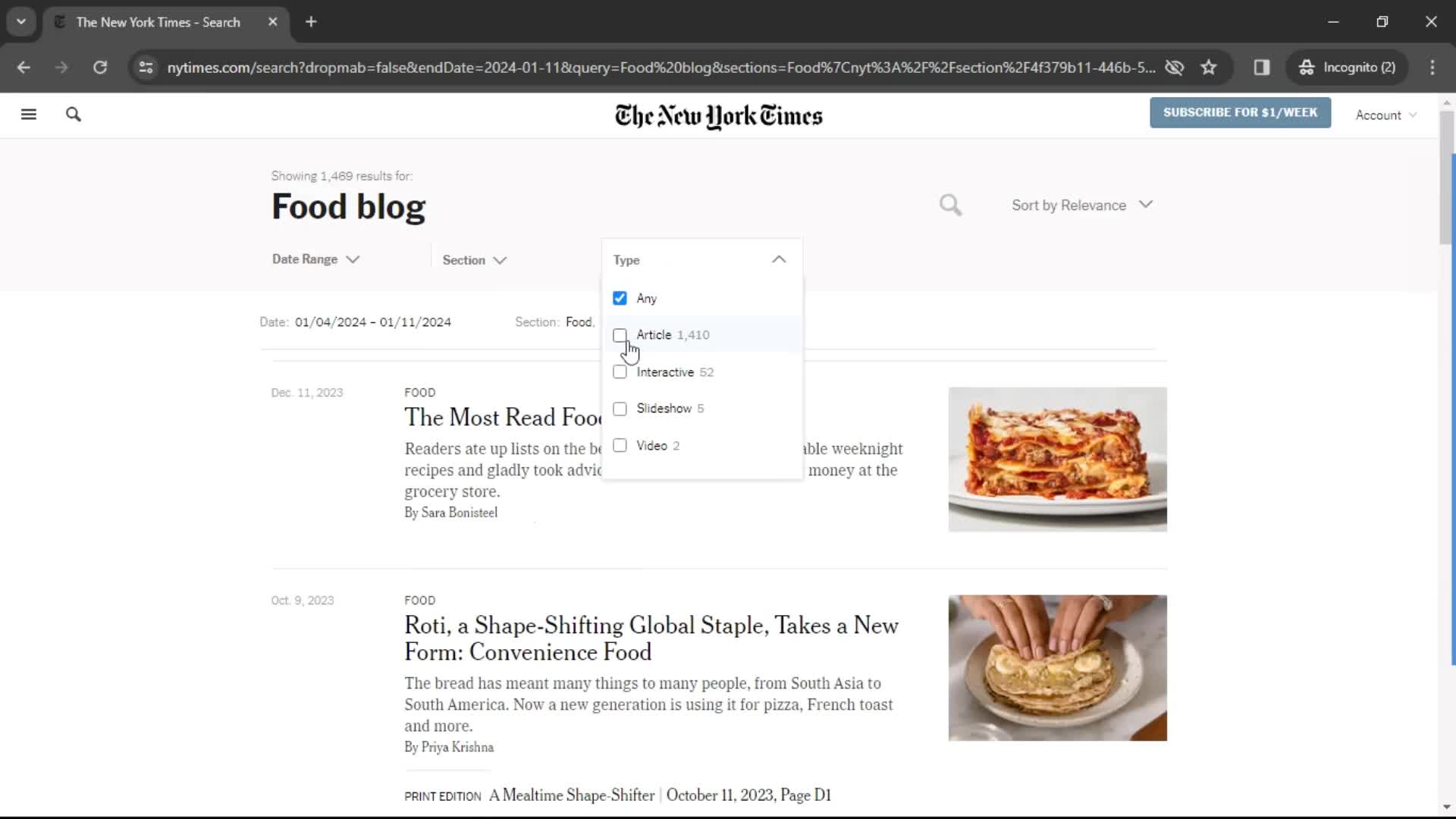Go to The New York Times homepage logo
The height and width of the screenshot is (819, 1456).
718,116
